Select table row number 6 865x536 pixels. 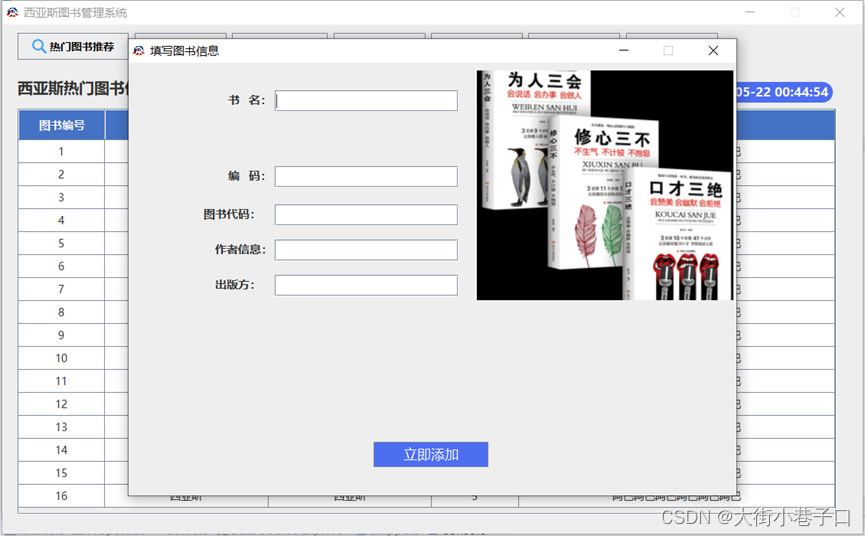coord(61,266)
